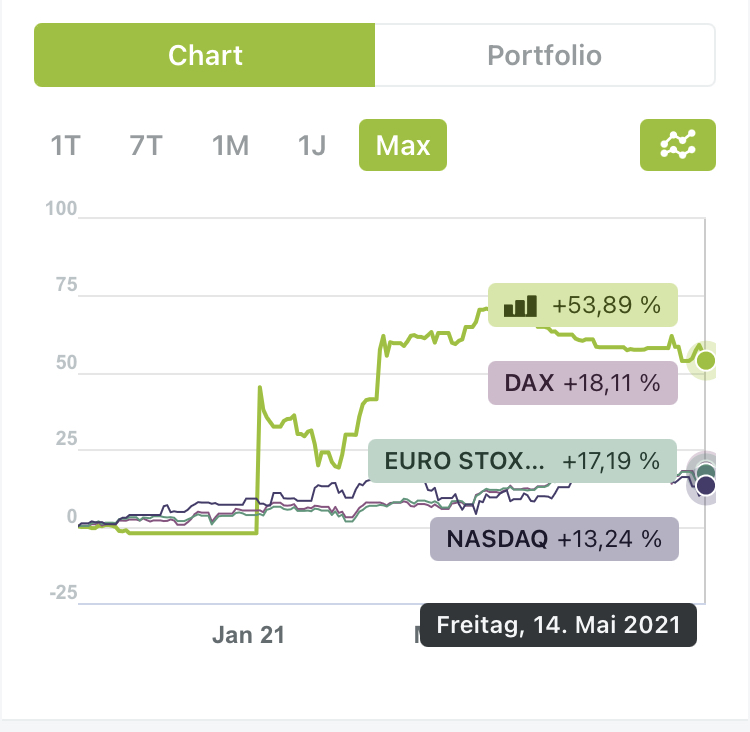
Task: Click the Freitag, 14. Mai 2021 date tooltip
Action: [x=557, y=625]
